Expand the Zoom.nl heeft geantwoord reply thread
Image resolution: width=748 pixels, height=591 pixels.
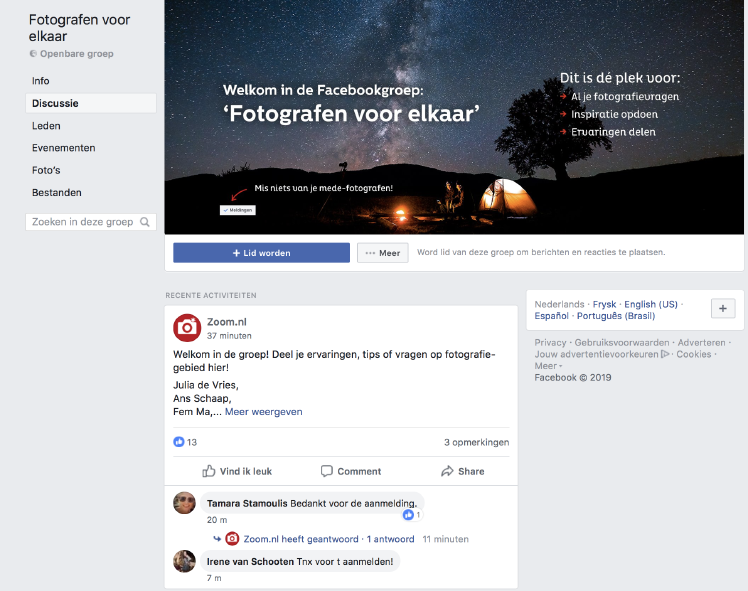[x=329, y=539]
